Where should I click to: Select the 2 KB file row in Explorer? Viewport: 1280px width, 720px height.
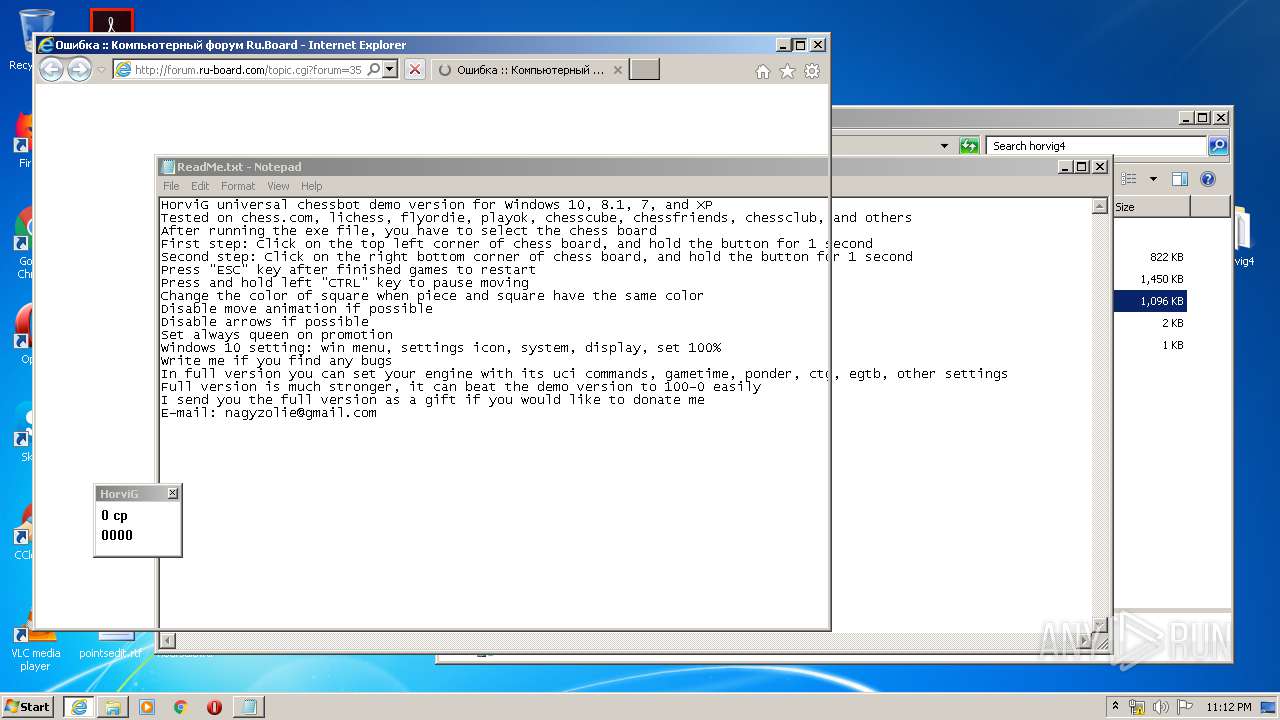[1150, 323]
